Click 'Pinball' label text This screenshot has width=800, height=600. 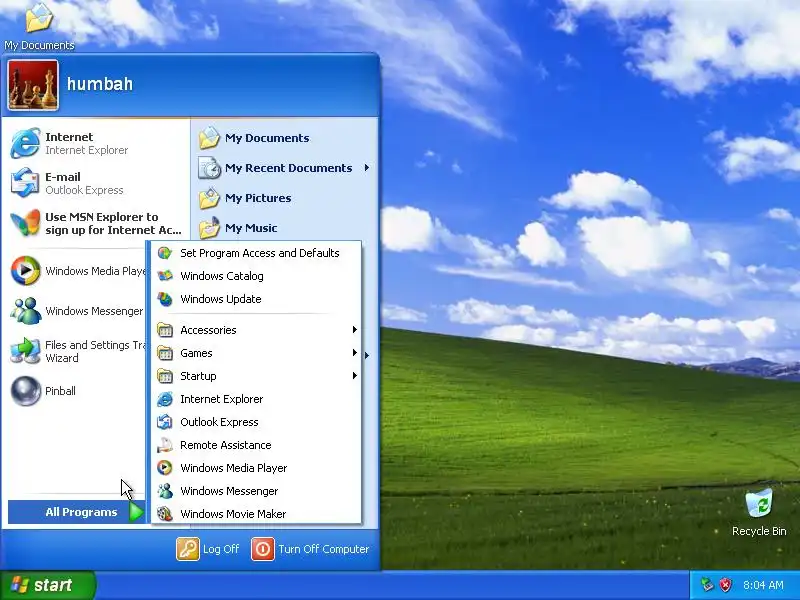coord(60,391)
